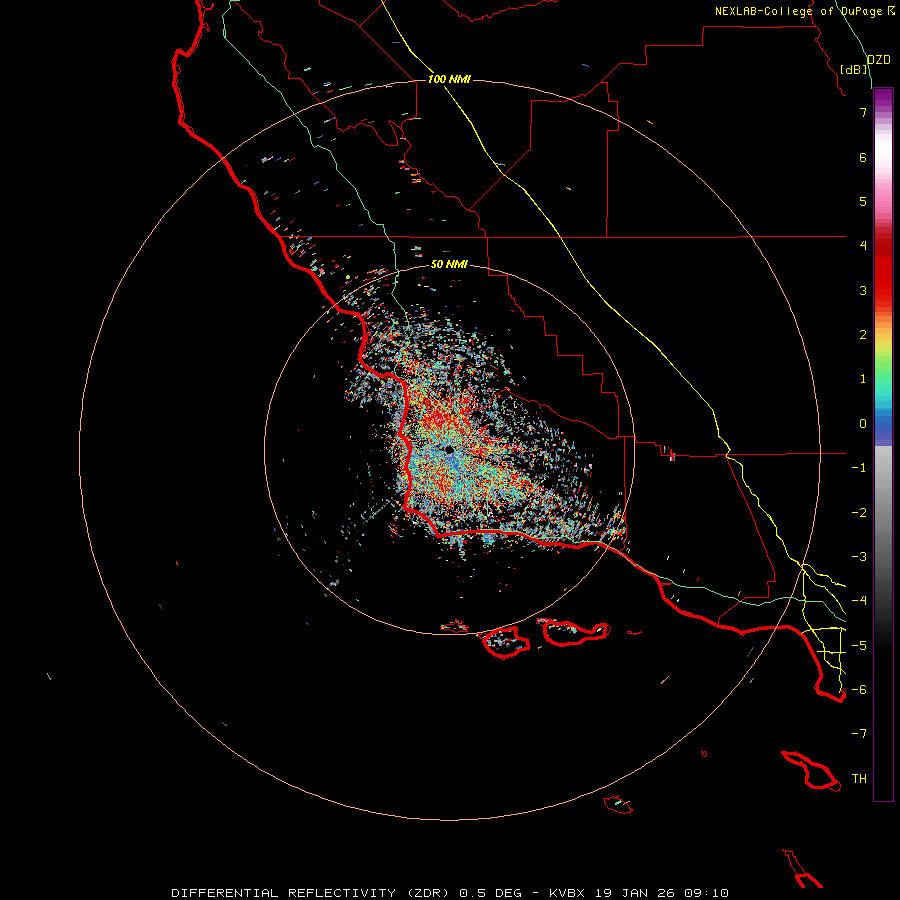Click the -2 dB value on the scale
The width and height of the screenshot is (900, 900).
coord(859,513)
